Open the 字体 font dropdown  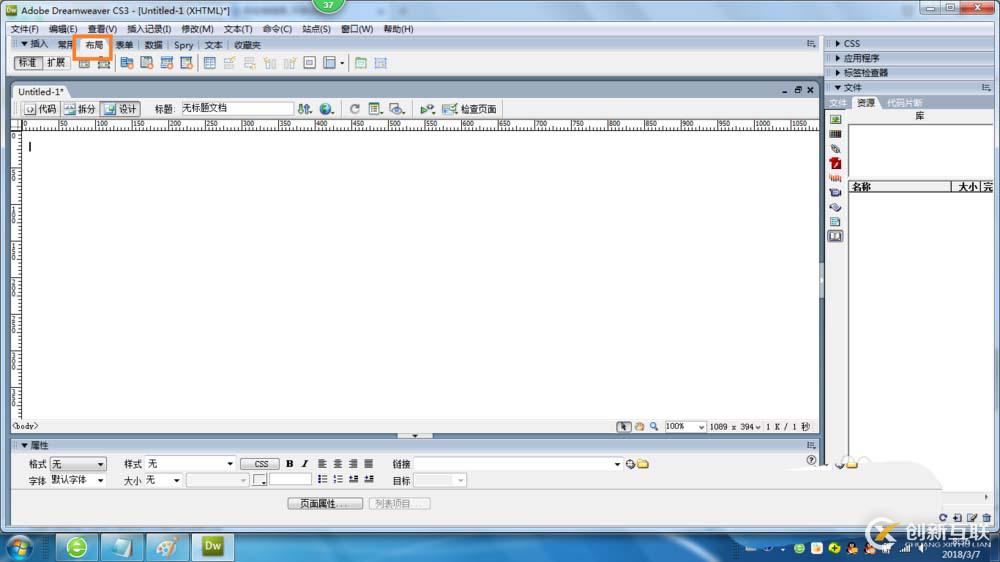coord(78,480)
